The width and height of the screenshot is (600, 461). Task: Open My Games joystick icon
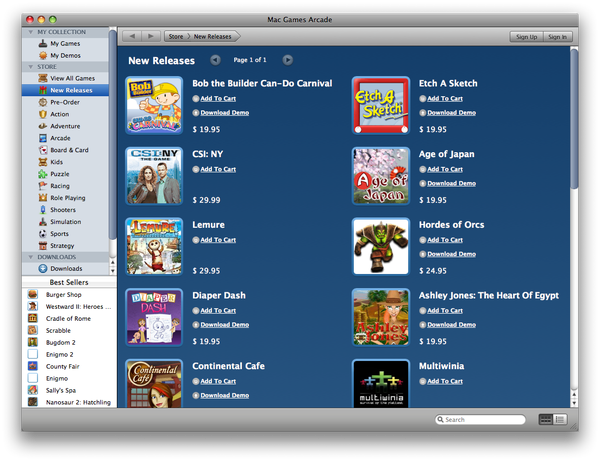tap(43, 43)
